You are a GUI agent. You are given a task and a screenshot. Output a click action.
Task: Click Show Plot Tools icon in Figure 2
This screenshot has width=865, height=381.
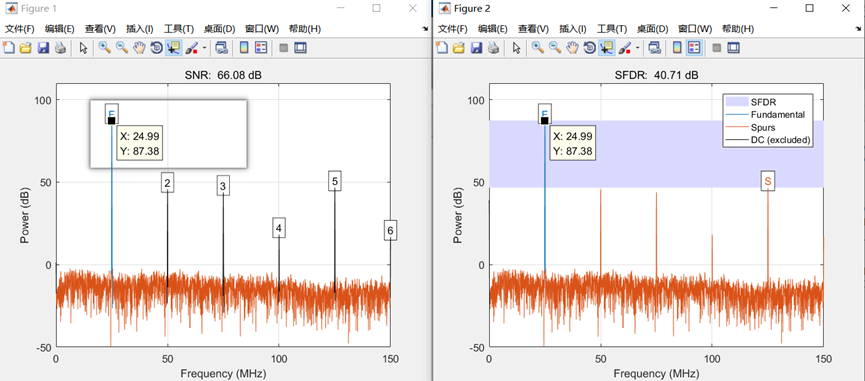pyautogui.click(x=733, y=48)
